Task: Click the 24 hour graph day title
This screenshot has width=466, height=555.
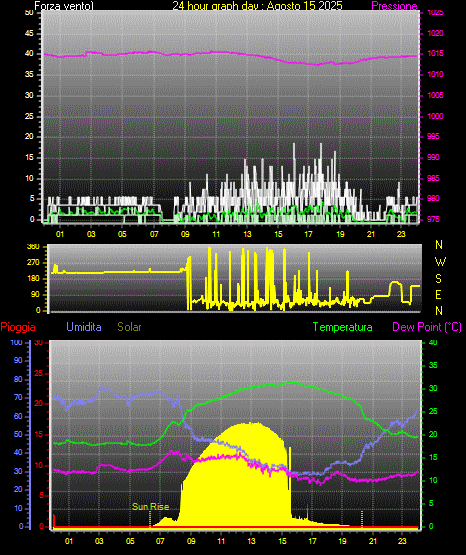Action: point(257,6)
